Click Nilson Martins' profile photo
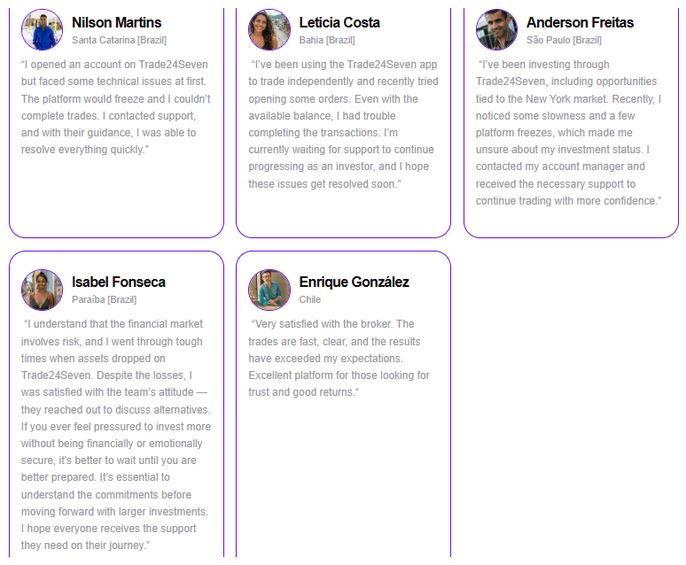686x565 pixels. click(x=42, y=30)
